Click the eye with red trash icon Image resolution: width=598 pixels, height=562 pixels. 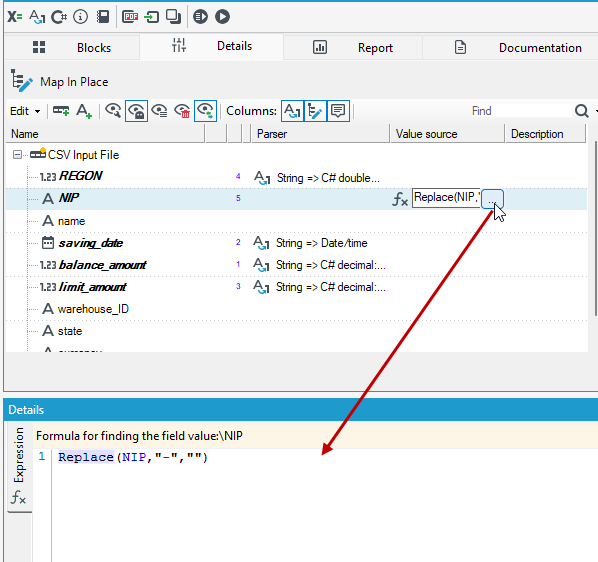(182, 111)
